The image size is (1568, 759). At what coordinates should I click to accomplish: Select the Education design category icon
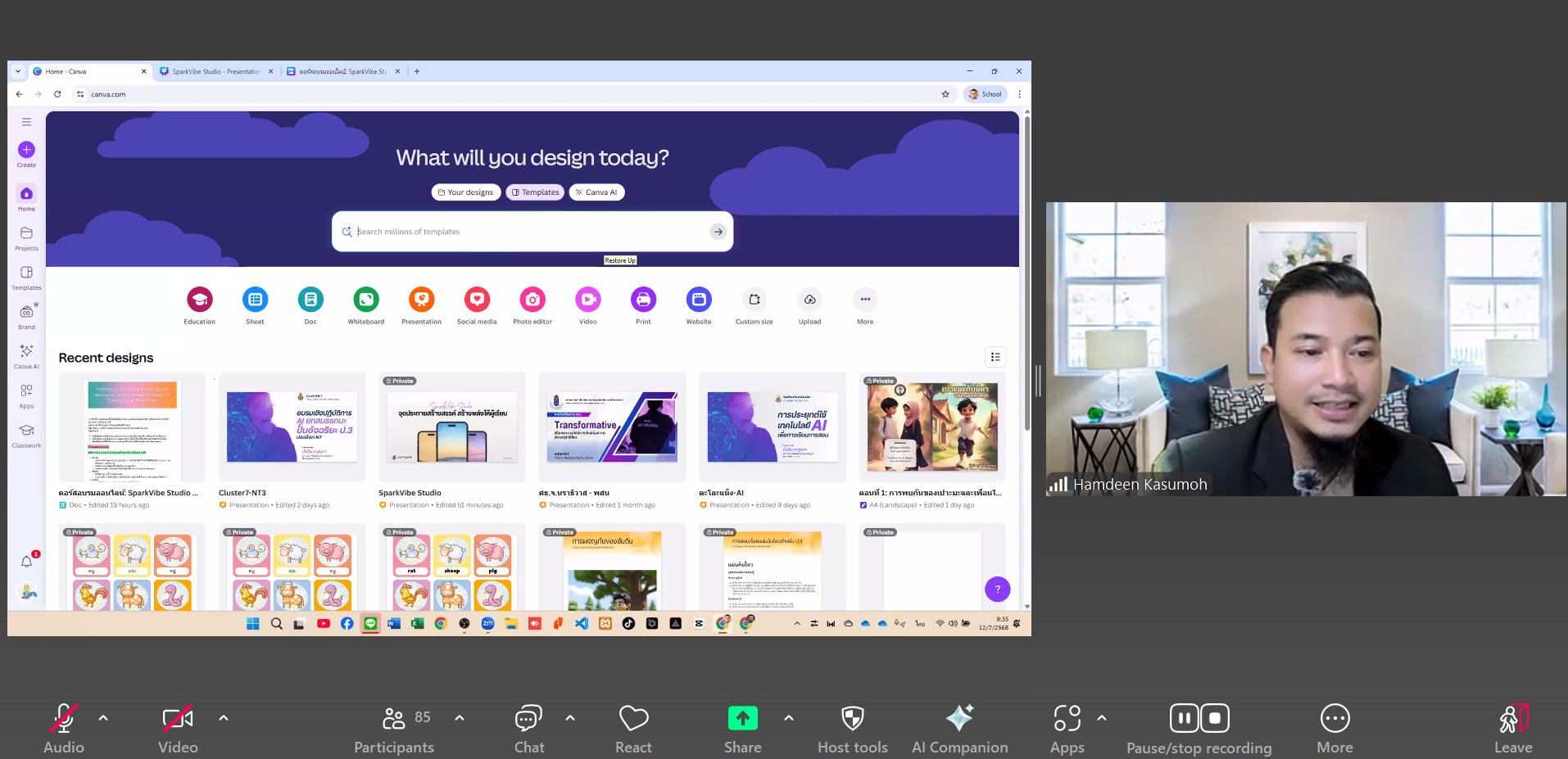coord(199,300)
